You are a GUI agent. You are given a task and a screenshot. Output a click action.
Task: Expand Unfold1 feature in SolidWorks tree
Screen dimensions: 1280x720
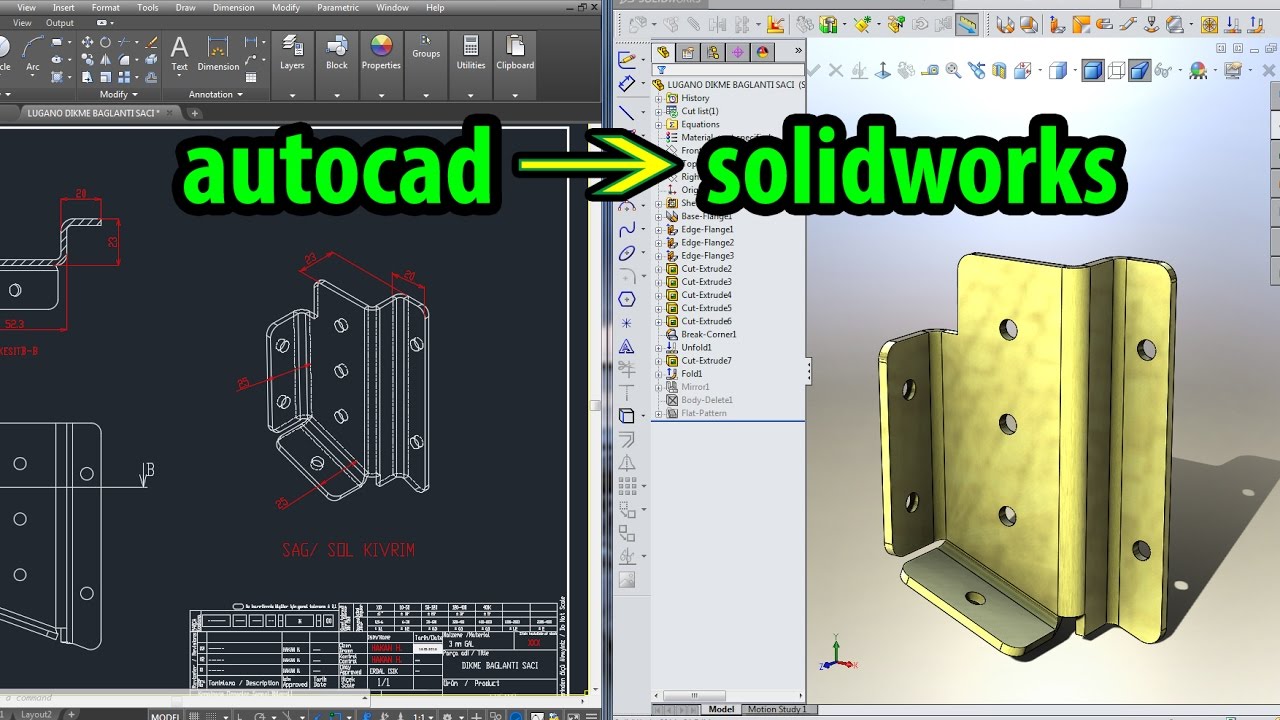[658, 347]
